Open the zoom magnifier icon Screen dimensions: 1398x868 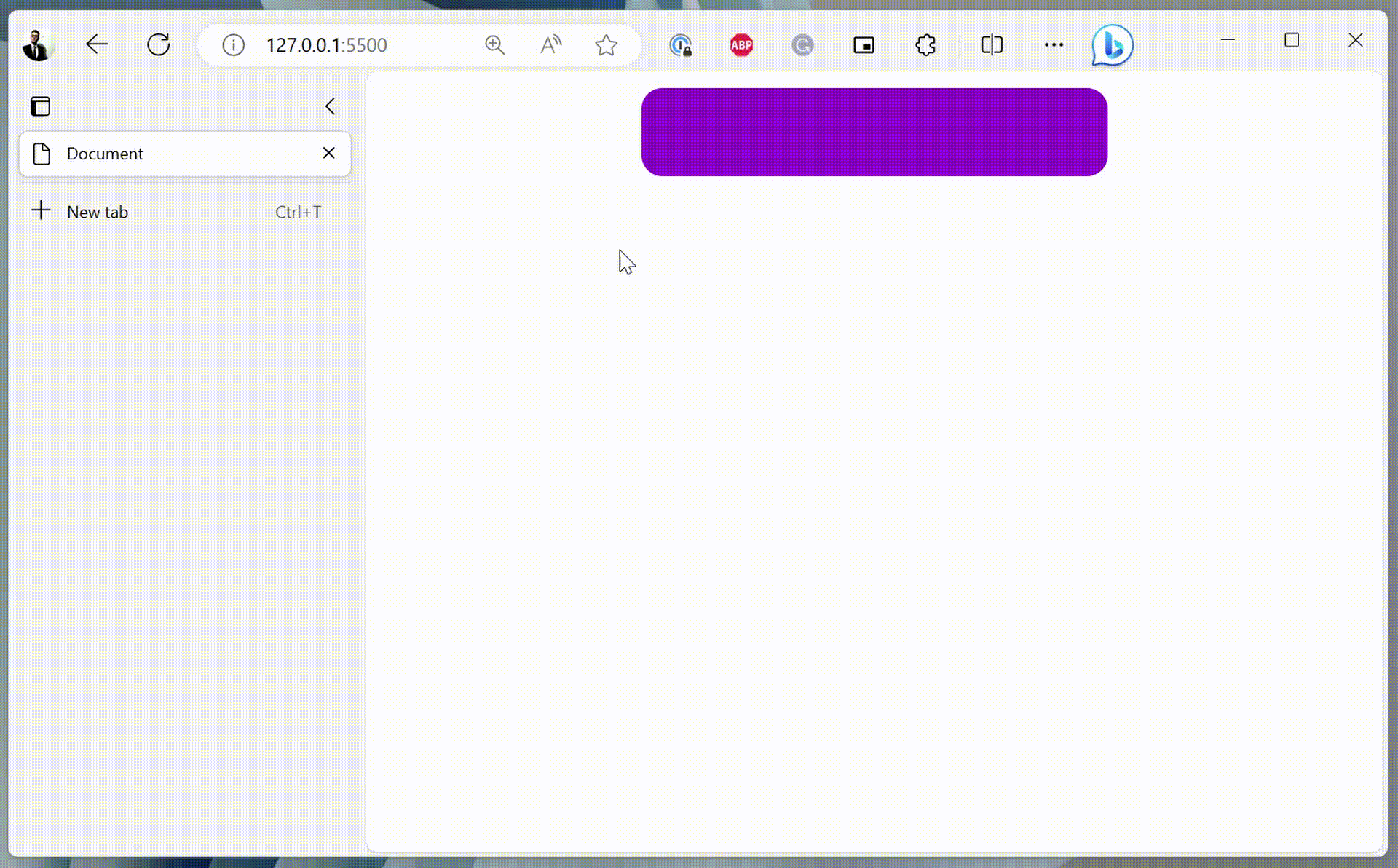coord(494,45)
